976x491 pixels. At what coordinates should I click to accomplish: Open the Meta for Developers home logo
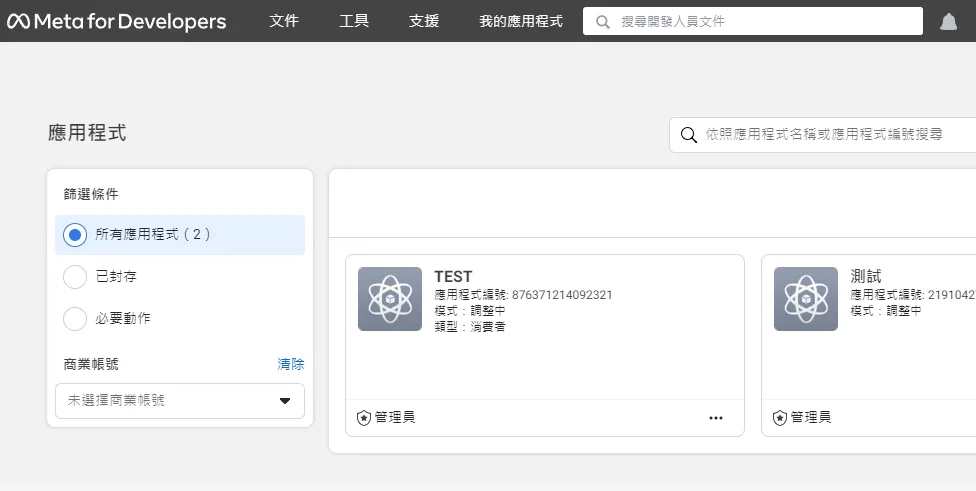tap(116, 21)
